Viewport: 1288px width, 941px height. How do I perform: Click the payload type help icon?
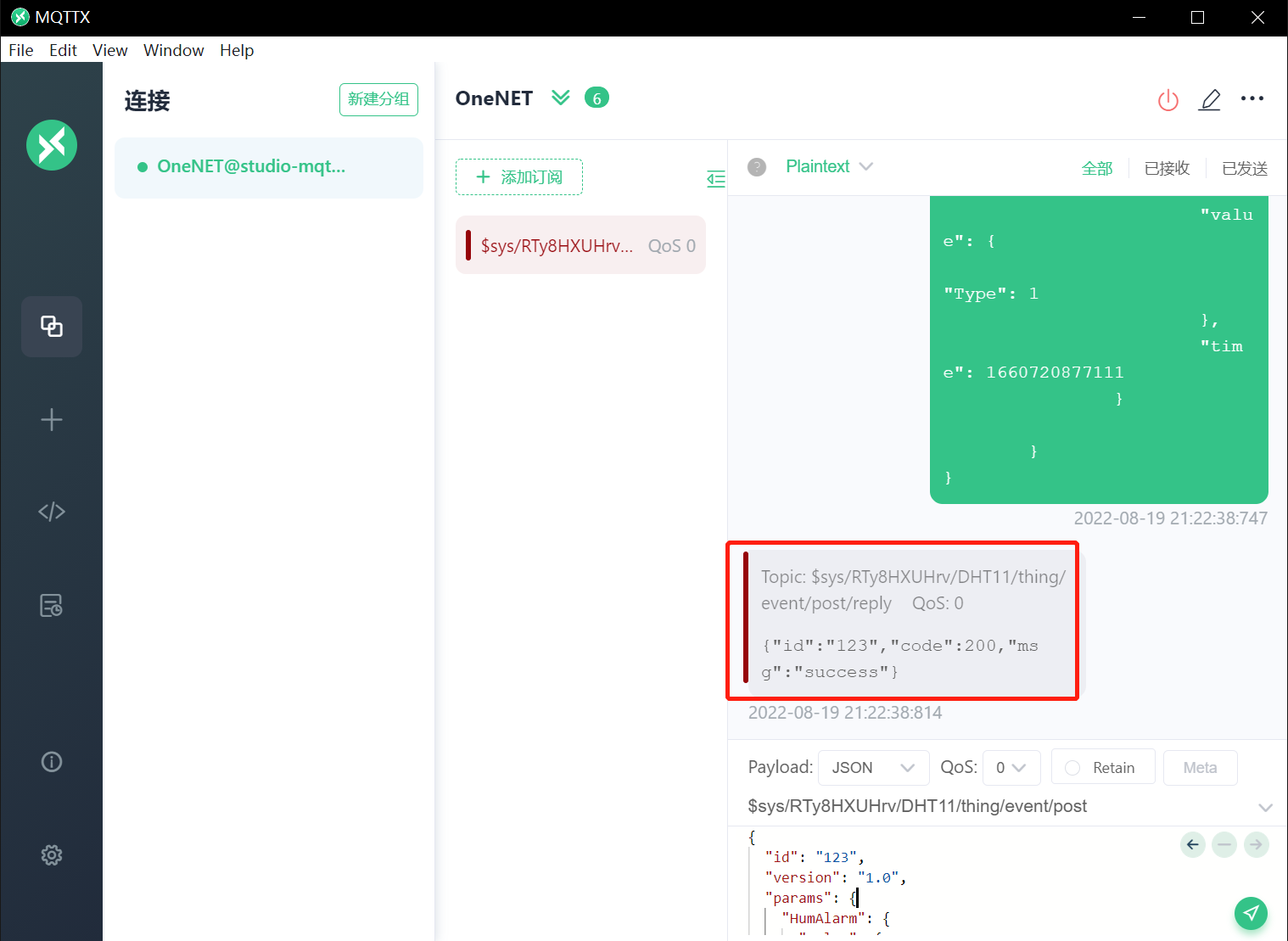click(757, 167)
